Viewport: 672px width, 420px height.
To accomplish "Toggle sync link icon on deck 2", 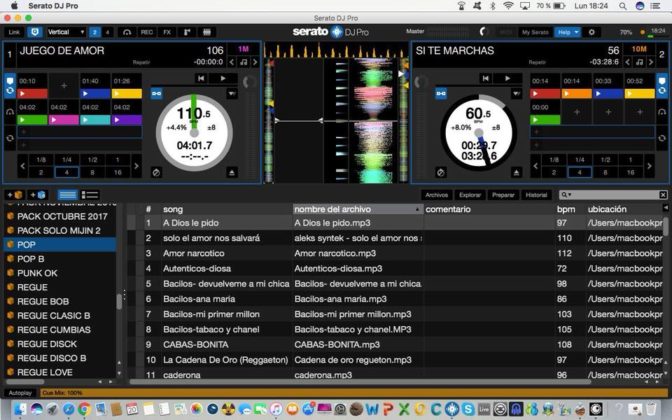I will (441, 93).
